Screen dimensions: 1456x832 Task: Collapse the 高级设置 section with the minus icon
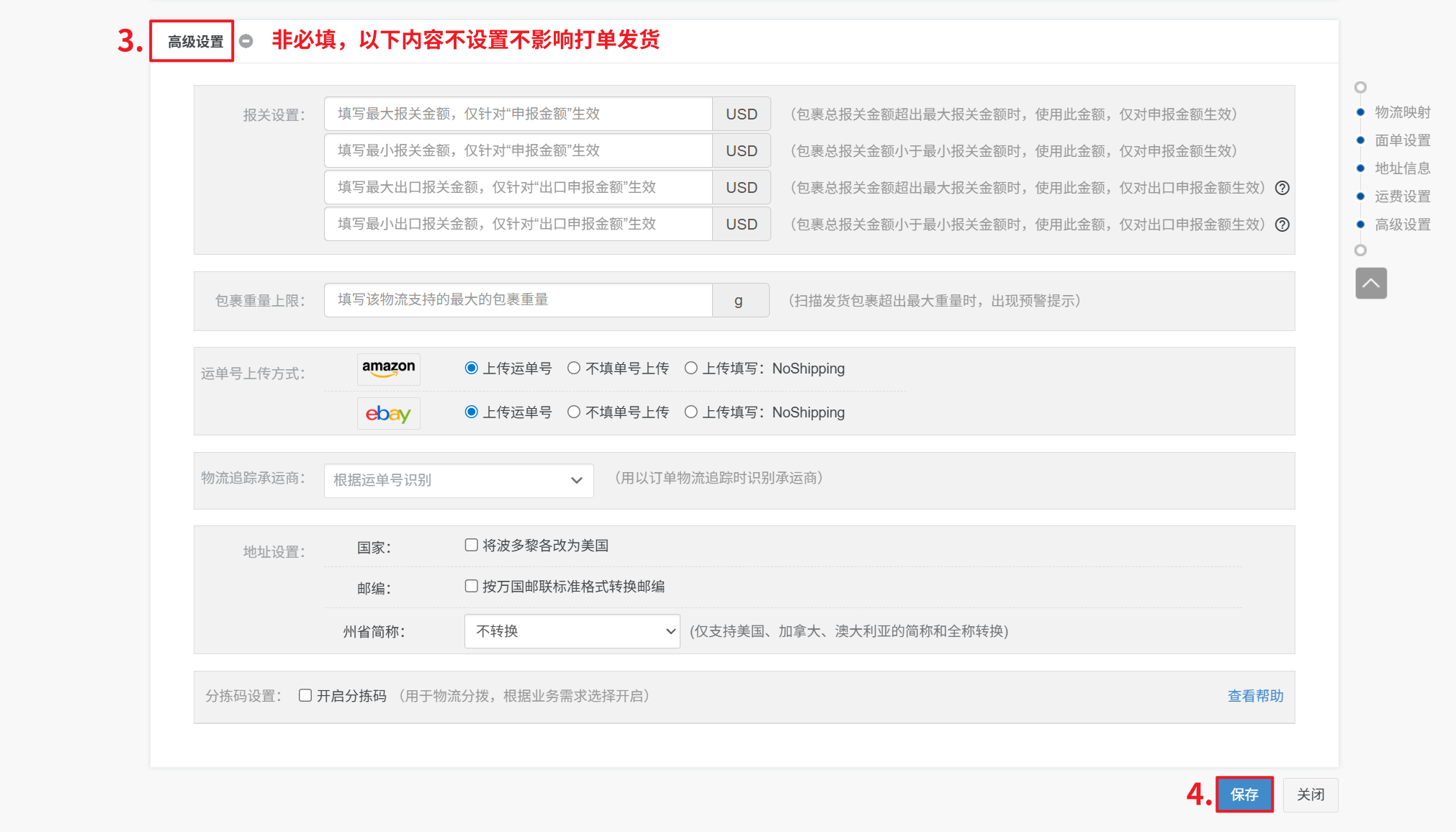246,41
